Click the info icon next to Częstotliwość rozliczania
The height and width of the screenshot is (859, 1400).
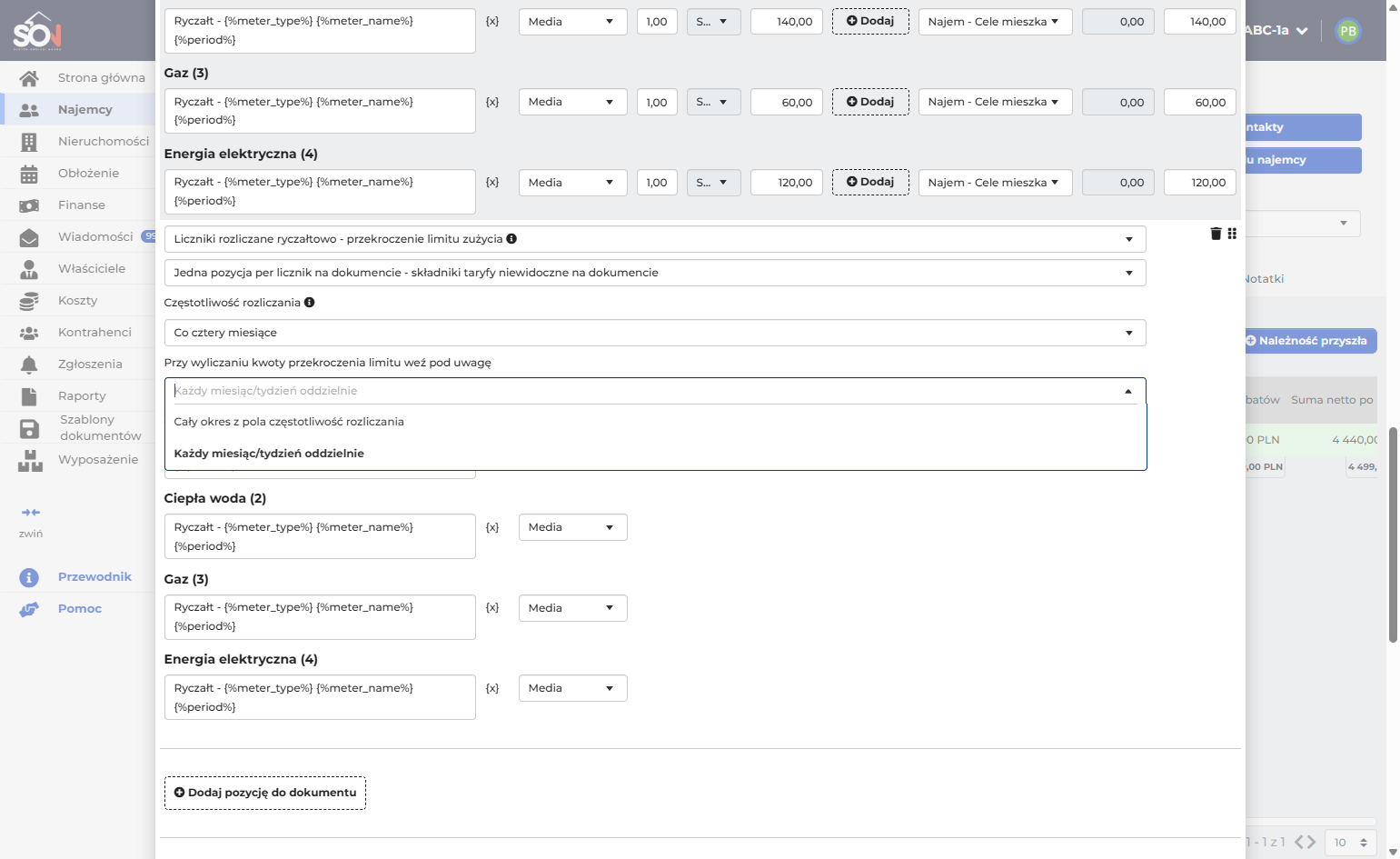tap(310, 303)
